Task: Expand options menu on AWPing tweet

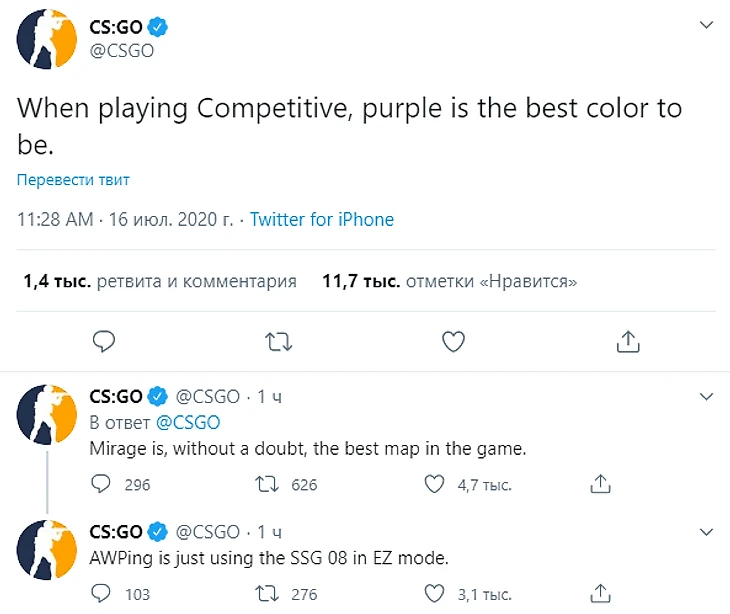Action: click(x=706, y=531)
